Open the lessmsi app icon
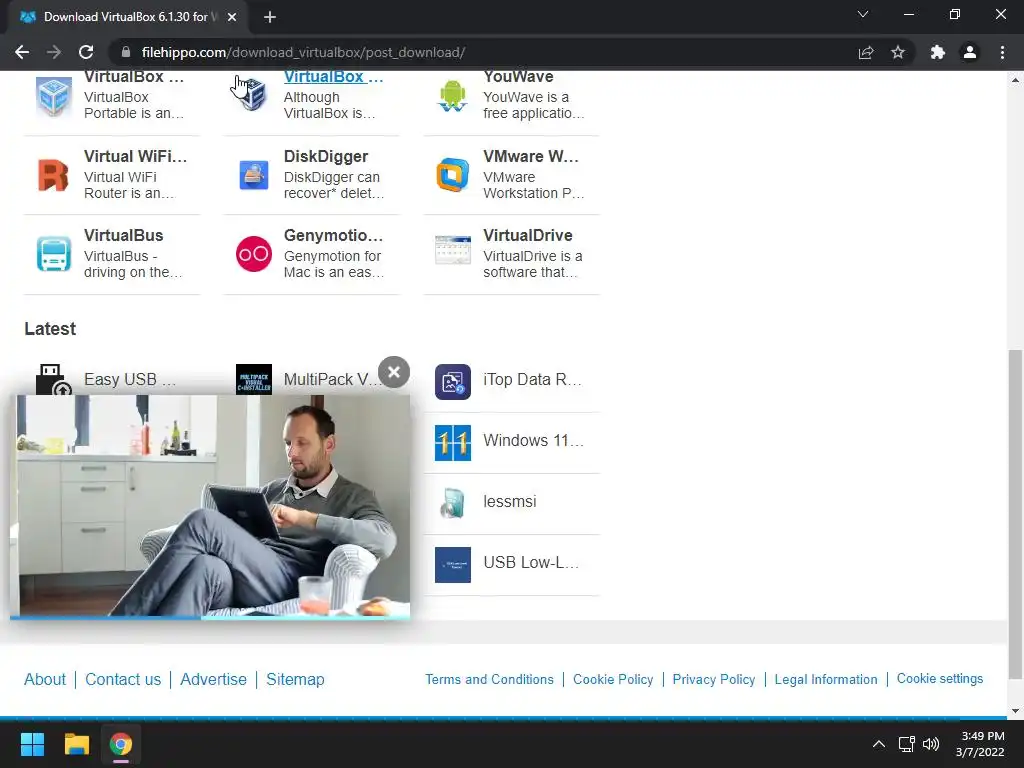1024x768 pixels. click(x=453, y=504)
